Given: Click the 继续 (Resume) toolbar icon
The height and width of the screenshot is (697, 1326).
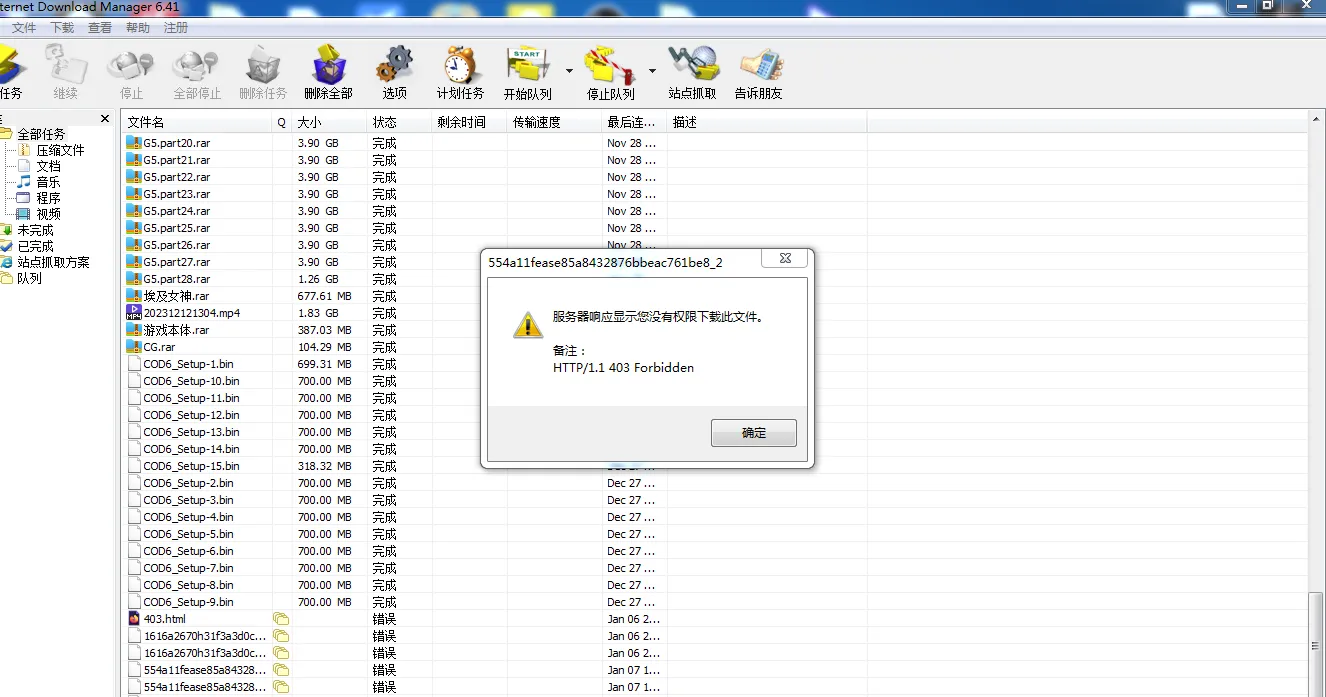Looking at the screenshot, I should point(65,70).
